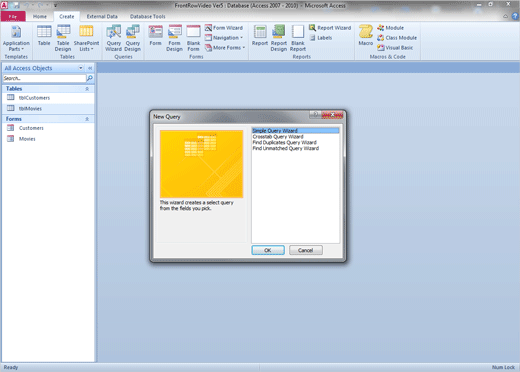The width and height of the screenshot is (520, 372).
Task: Switch to the External Data tab
Action: [x=102, y=16]
